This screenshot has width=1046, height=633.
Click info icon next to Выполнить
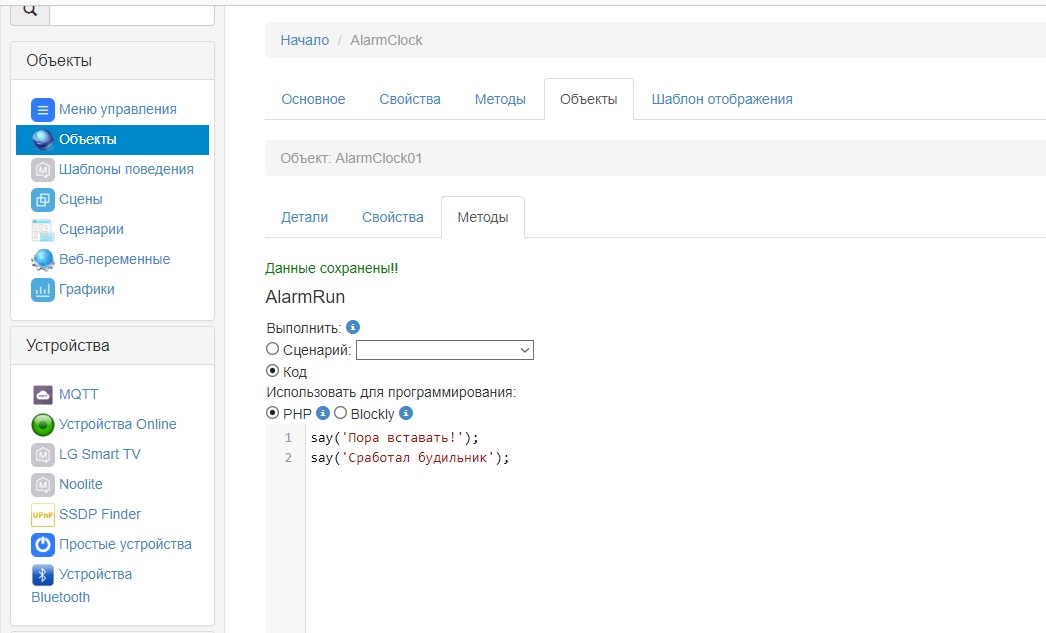353,327
